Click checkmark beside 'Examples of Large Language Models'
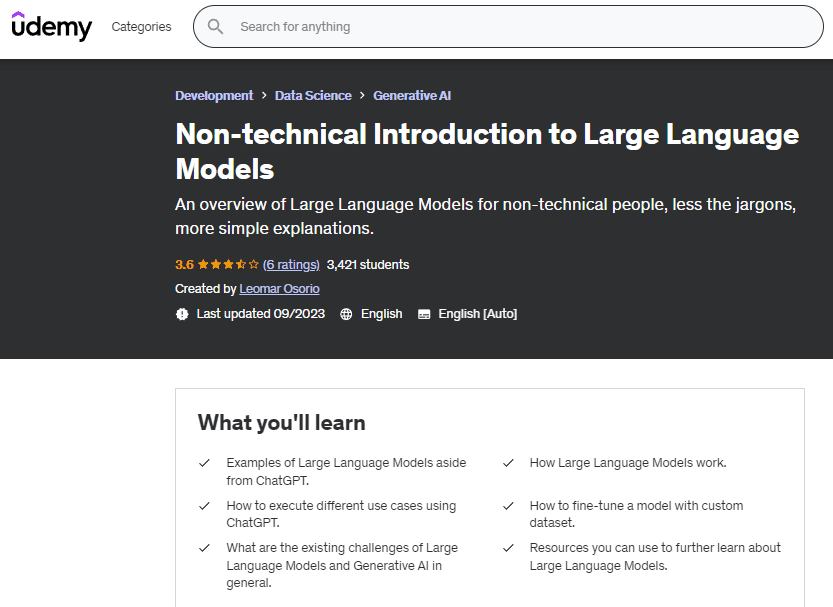833x607 pixels. 204,463
